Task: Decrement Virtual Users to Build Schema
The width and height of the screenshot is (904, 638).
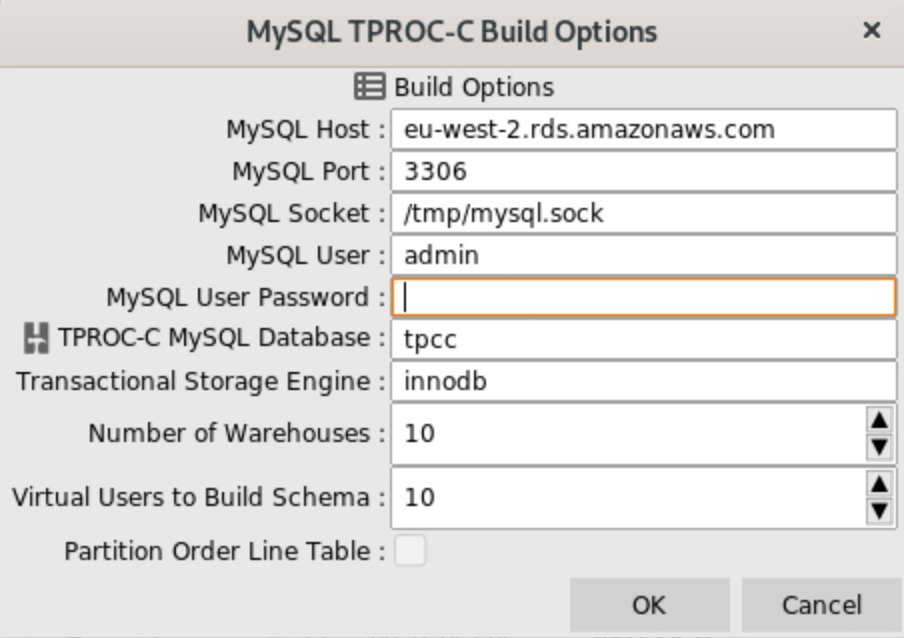Action: [x=879, y=510]
